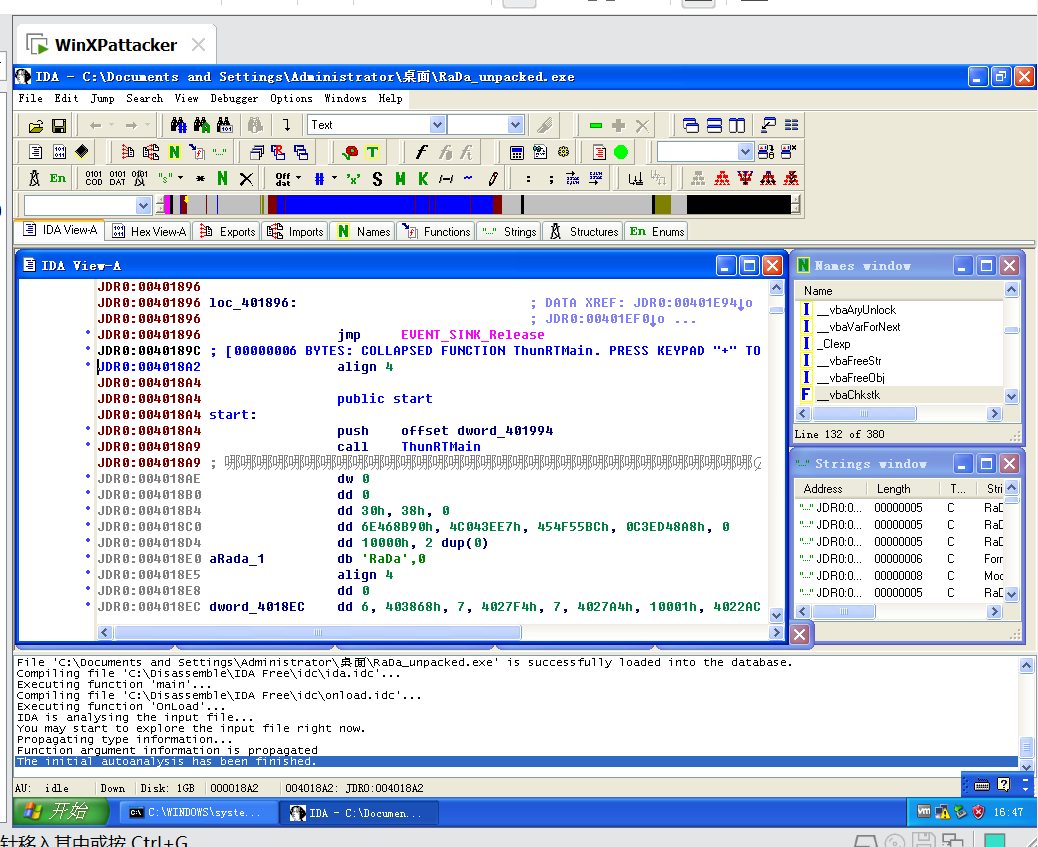Open the calculator icon
Screen dimensions: 1038x847
(x=517, y=152)
